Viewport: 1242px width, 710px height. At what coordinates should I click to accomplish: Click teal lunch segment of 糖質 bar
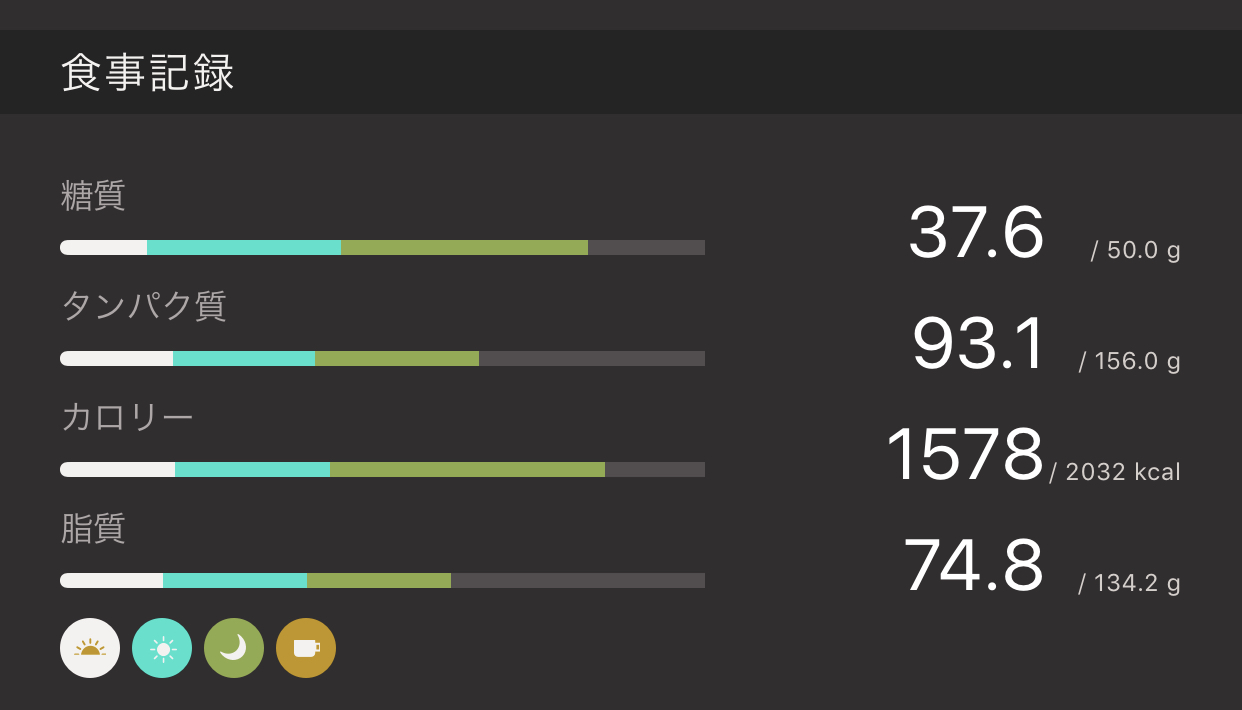[x=244, y=248]
